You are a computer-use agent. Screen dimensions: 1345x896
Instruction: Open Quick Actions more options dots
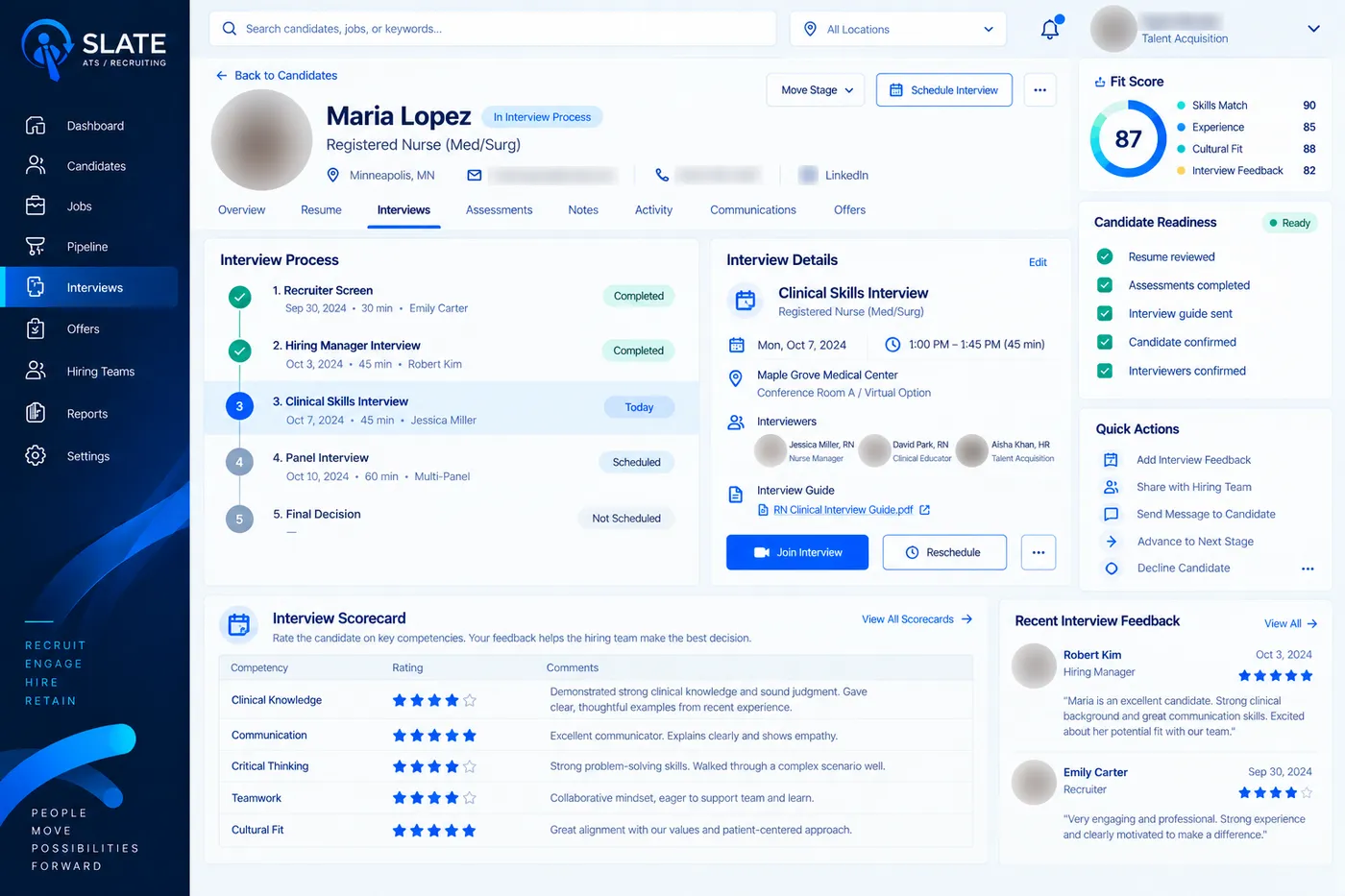point(1308,569)
